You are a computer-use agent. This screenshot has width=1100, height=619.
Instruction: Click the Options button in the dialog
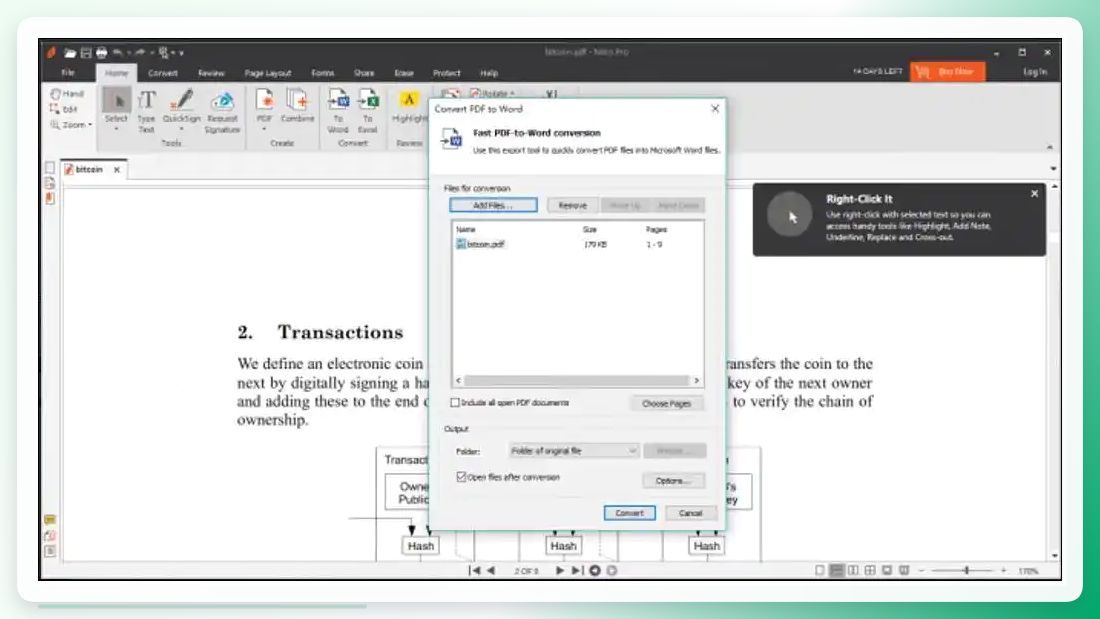click(x=673, y=481)
